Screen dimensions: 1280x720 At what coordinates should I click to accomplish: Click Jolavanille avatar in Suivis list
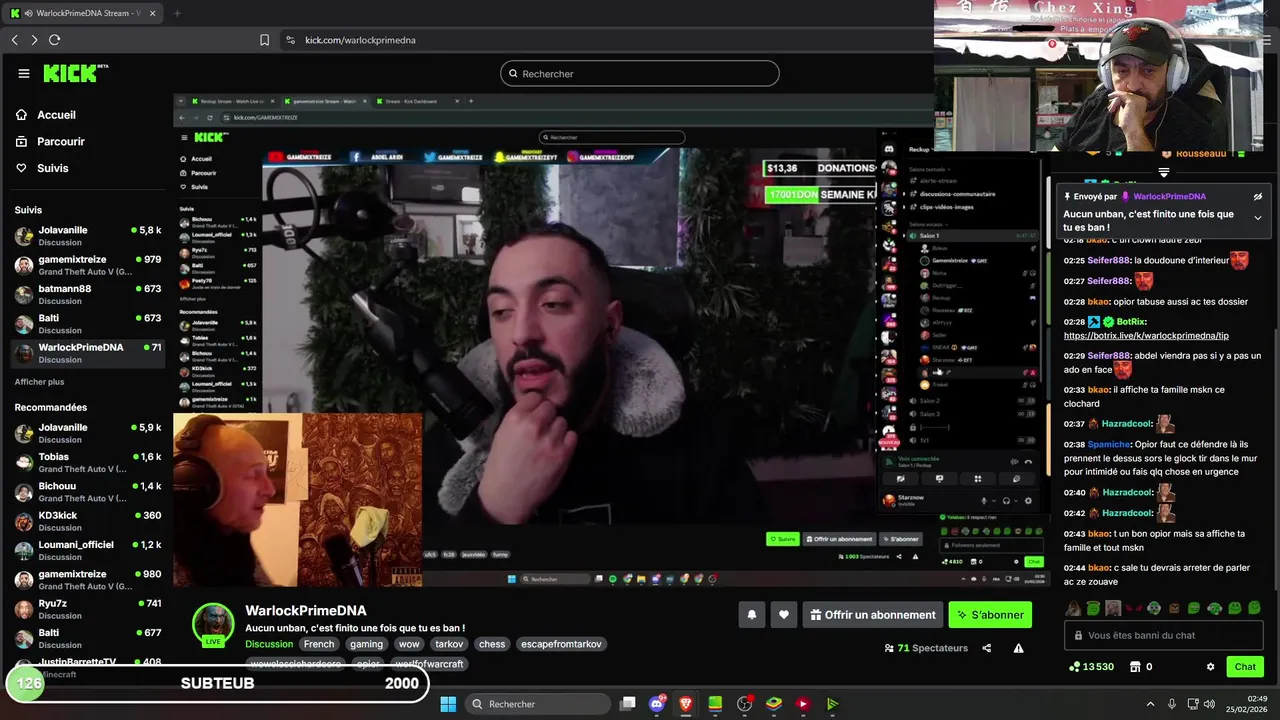click(x=24, y=236)
